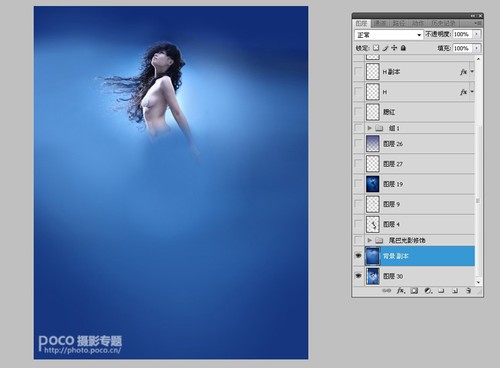Open the 不透明度 opacity slider arrow
This screenshot has width=500, height=368.
click(477, 34)
